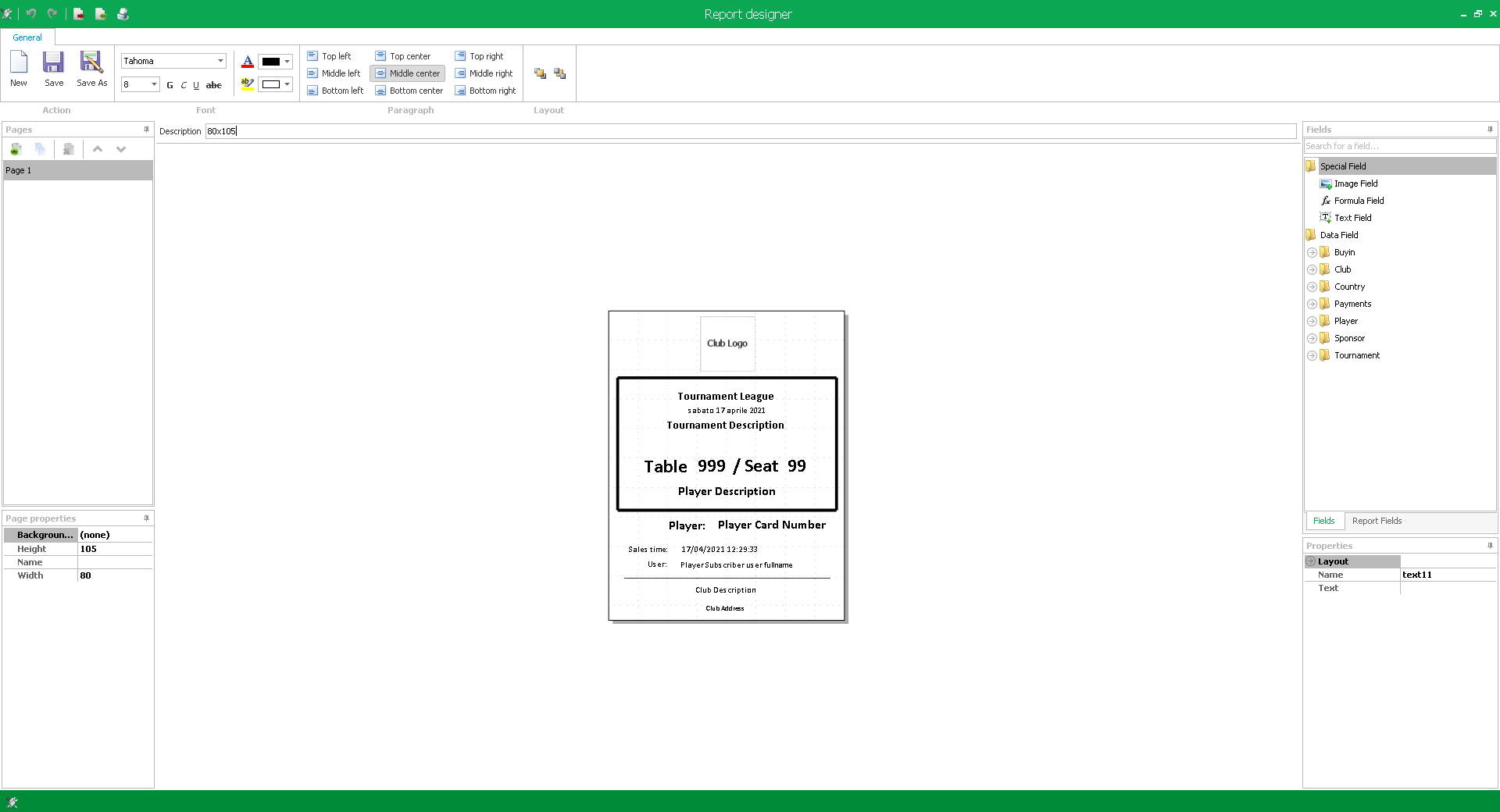Apply highlight color to selected text
The height and width of the screenshot is (812, 1500).
click(247, 84)
